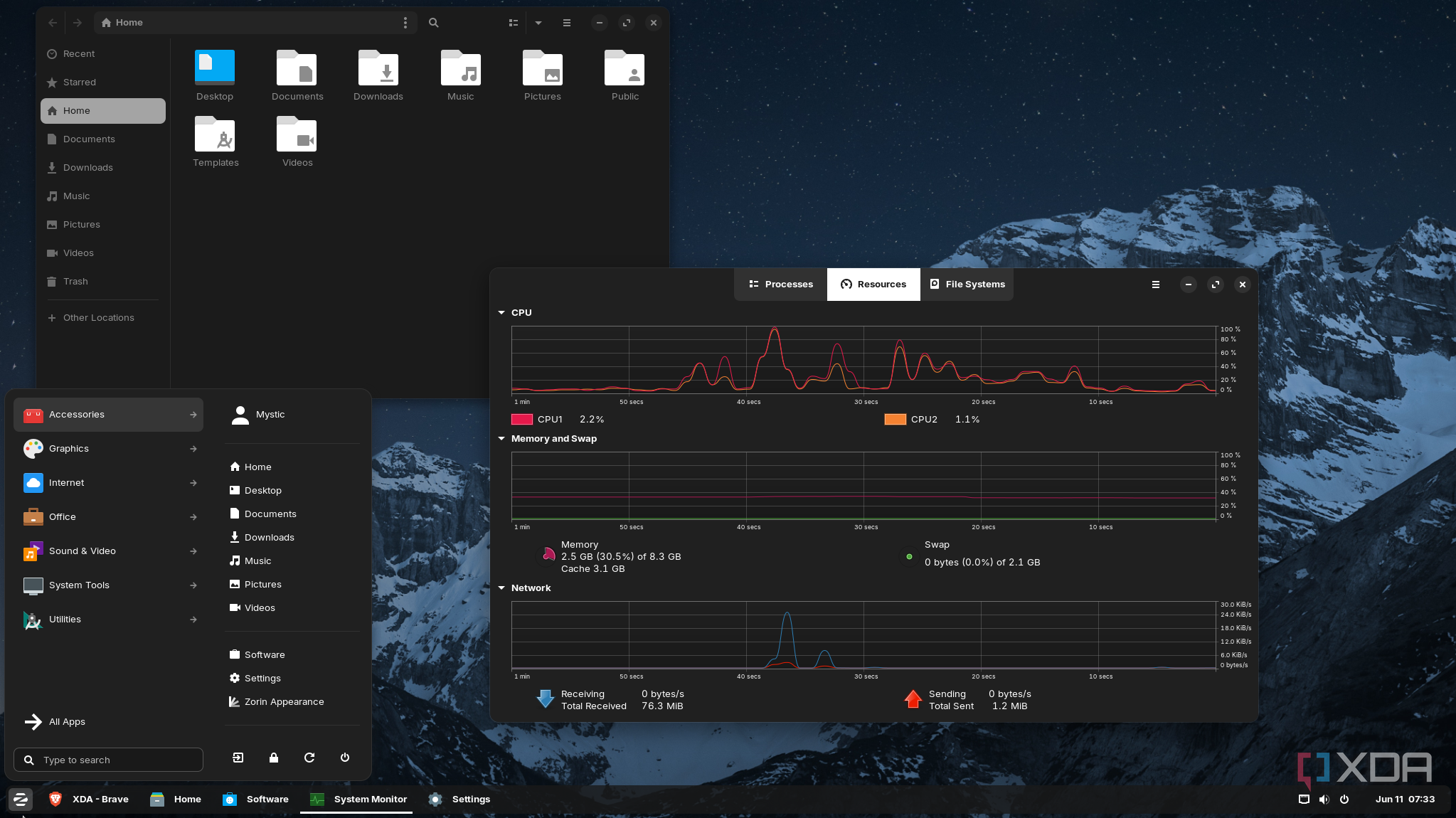This screenshot has width=1456, height=818.
Task: Switch to the File Systems tab
Action: 967,284
